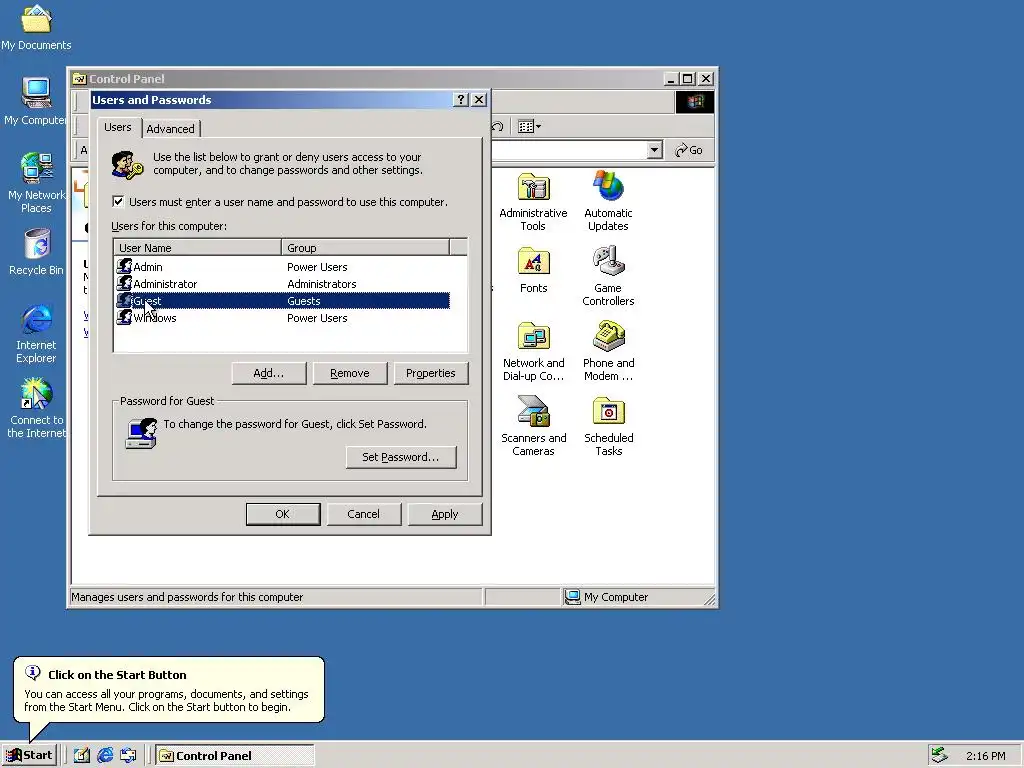This screenshot has height=768, width=1024.
Task: Select Connect to the Internet shortcut
Action: click(x=36, y=409)
